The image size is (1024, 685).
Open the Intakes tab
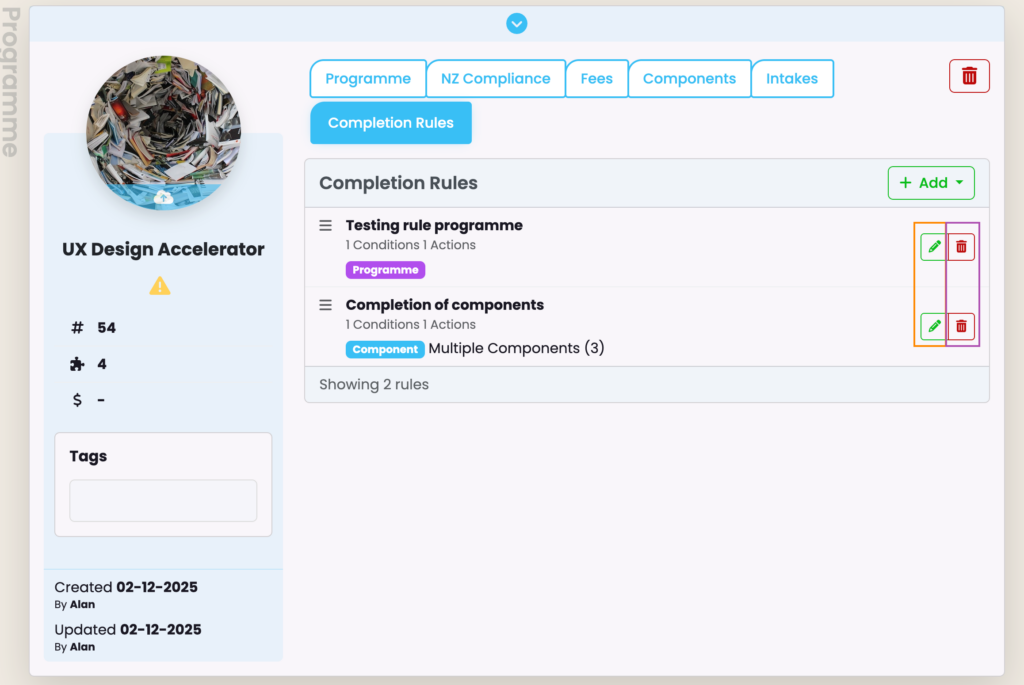tap(792, 79)
